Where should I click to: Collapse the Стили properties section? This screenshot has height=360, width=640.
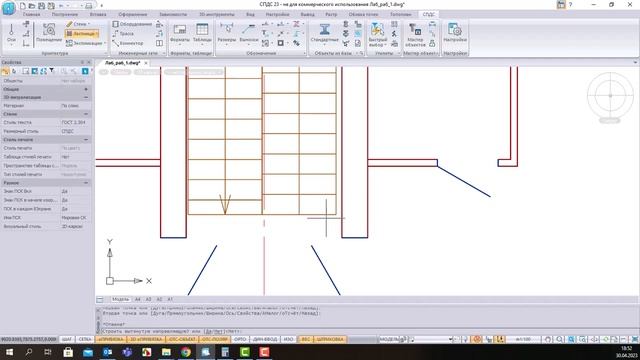(x=86, y=114)
